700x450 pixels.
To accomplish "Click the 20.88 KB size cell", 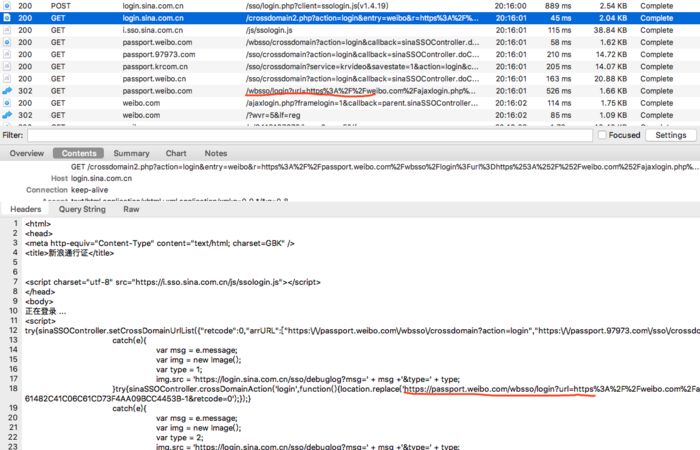I will 610,79.
